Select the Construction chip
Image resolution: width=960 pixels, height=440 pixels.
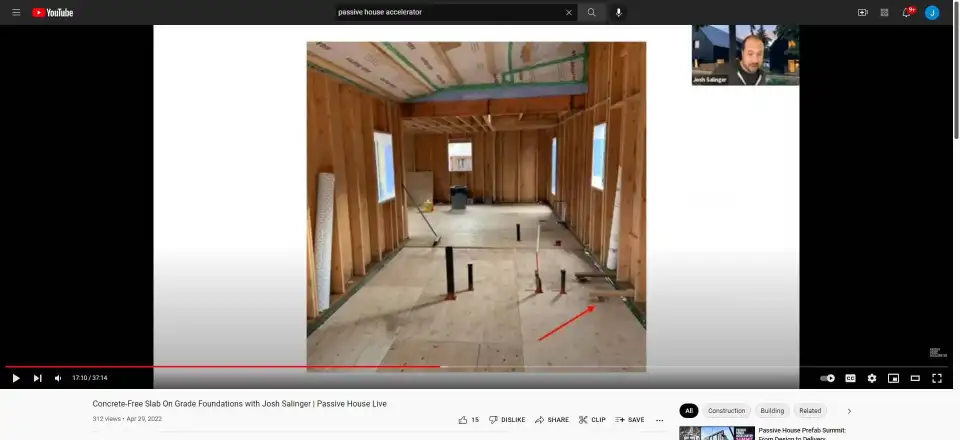[x=726, y=411]
